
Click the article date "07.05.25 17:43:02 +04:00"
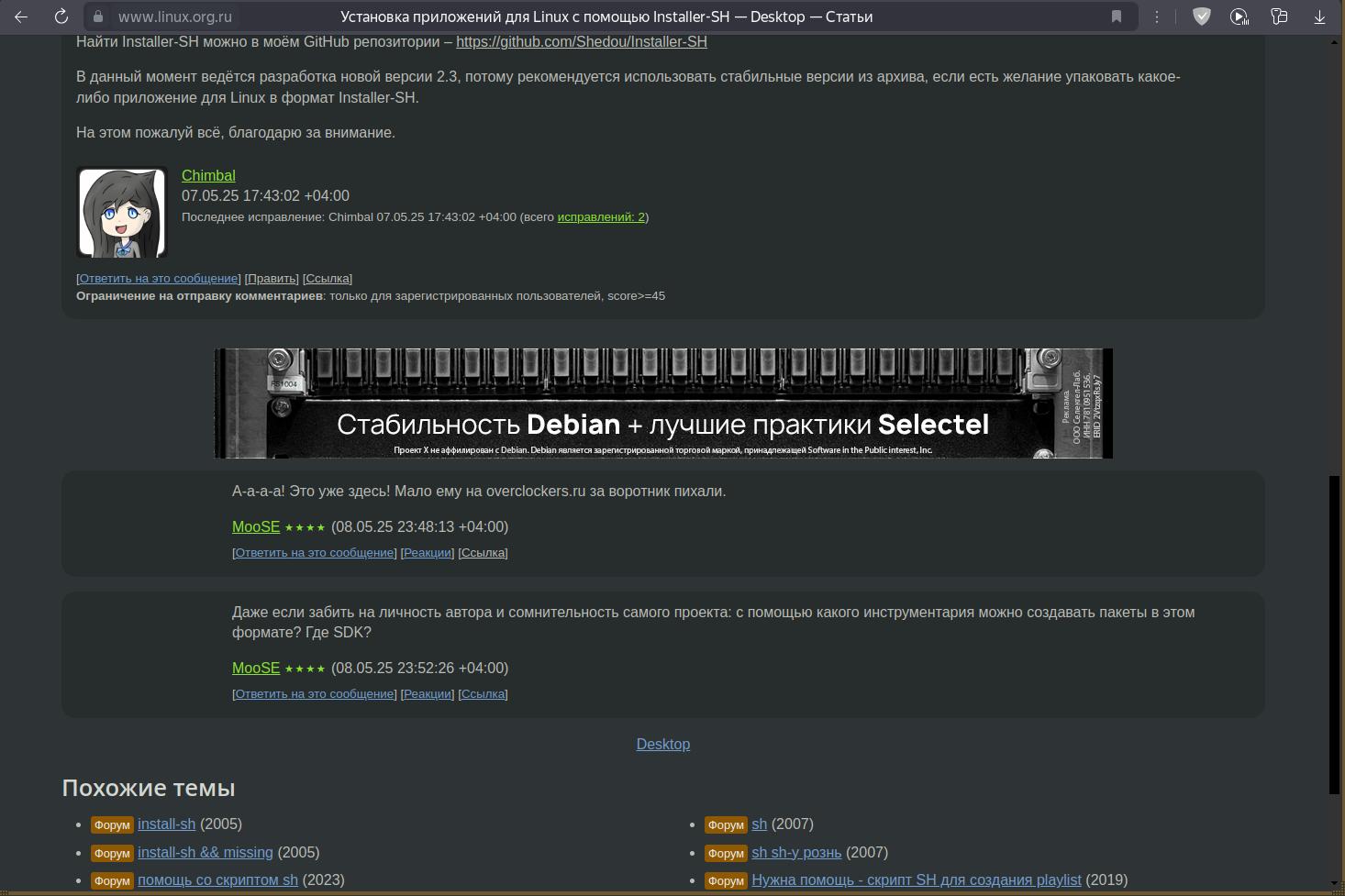[265, 195]
